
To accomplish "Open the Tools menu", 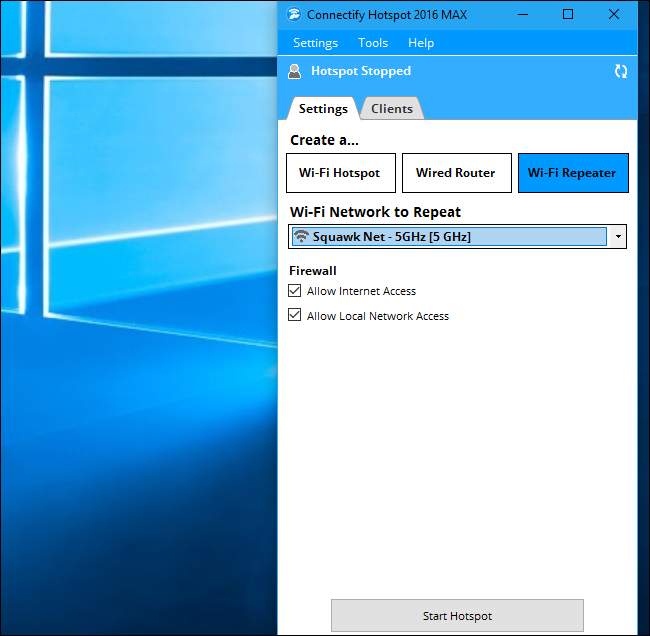I will [373, 43].
